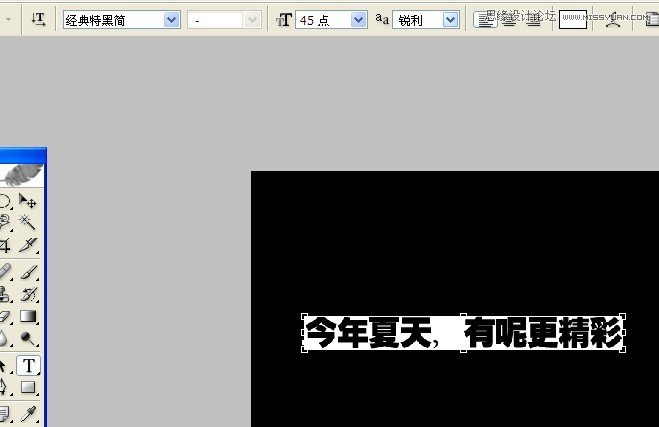Set text alignment to center
This screenshot has height=427, width=659.
(x=509, y=19)
